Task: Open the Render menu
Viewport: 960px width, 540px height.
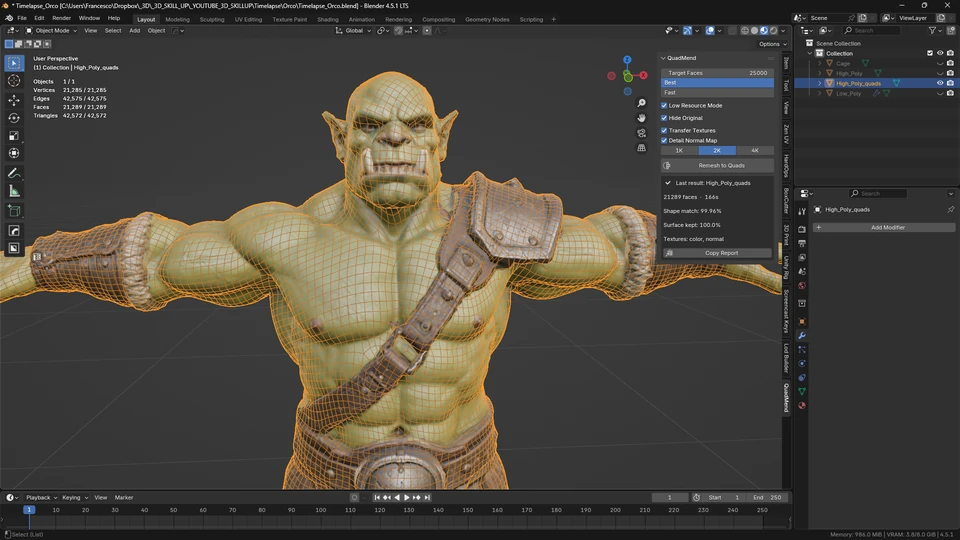Action: [x=61, y=18]
